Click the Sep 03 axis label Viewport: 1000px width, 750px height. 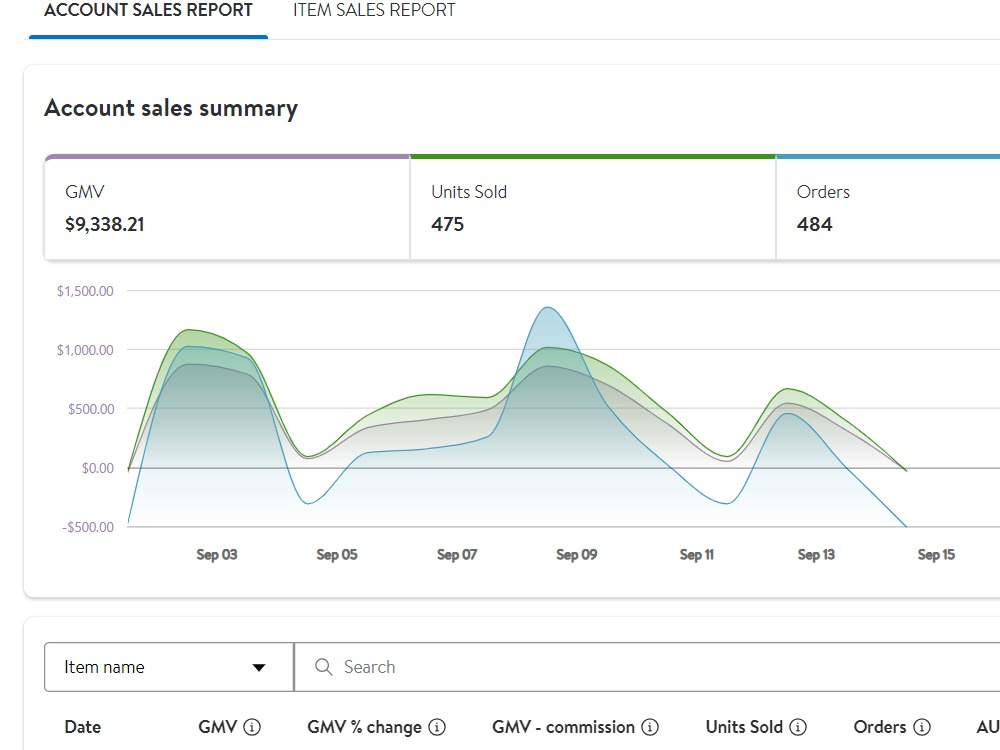[217, 555]
